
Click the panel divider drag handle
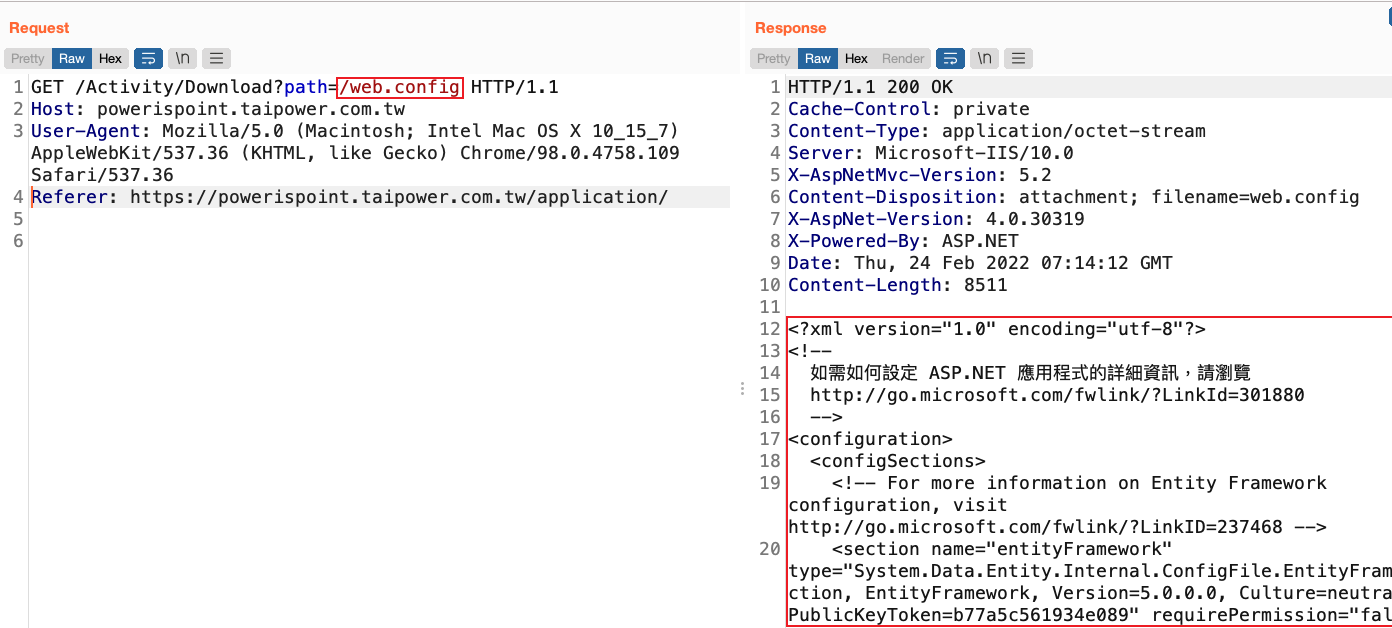click(x=741, y=388)
